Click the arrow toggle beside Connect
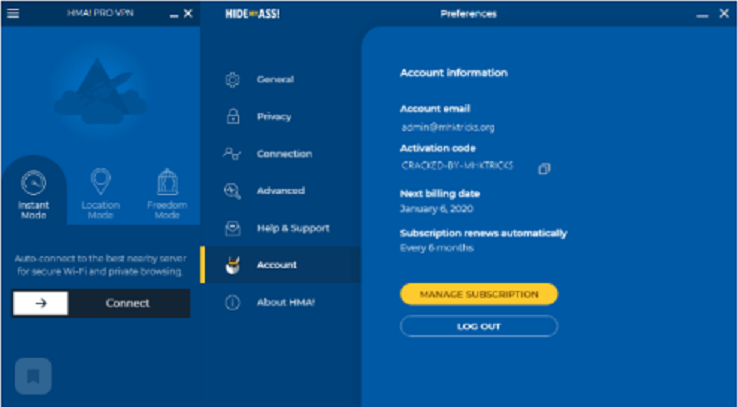This screenshot has height=407, width=738. point(40,303)
